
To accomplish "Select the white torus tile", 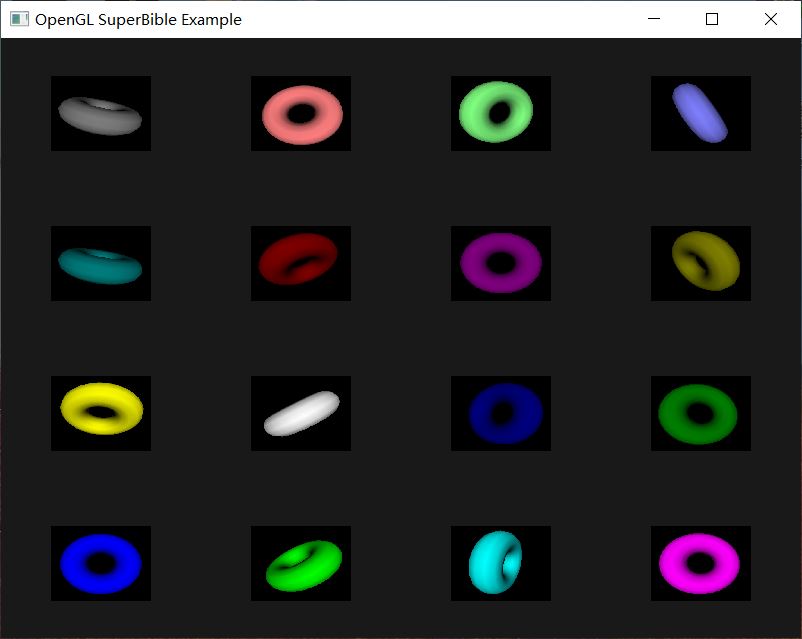I will click(x=301, y=413).
